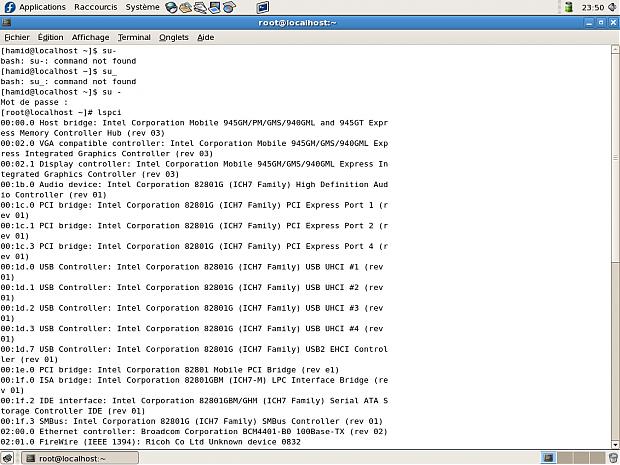Switch to the first (active) workspace
The height and width of the screenshot is (465, 620).
coord(548,458)
